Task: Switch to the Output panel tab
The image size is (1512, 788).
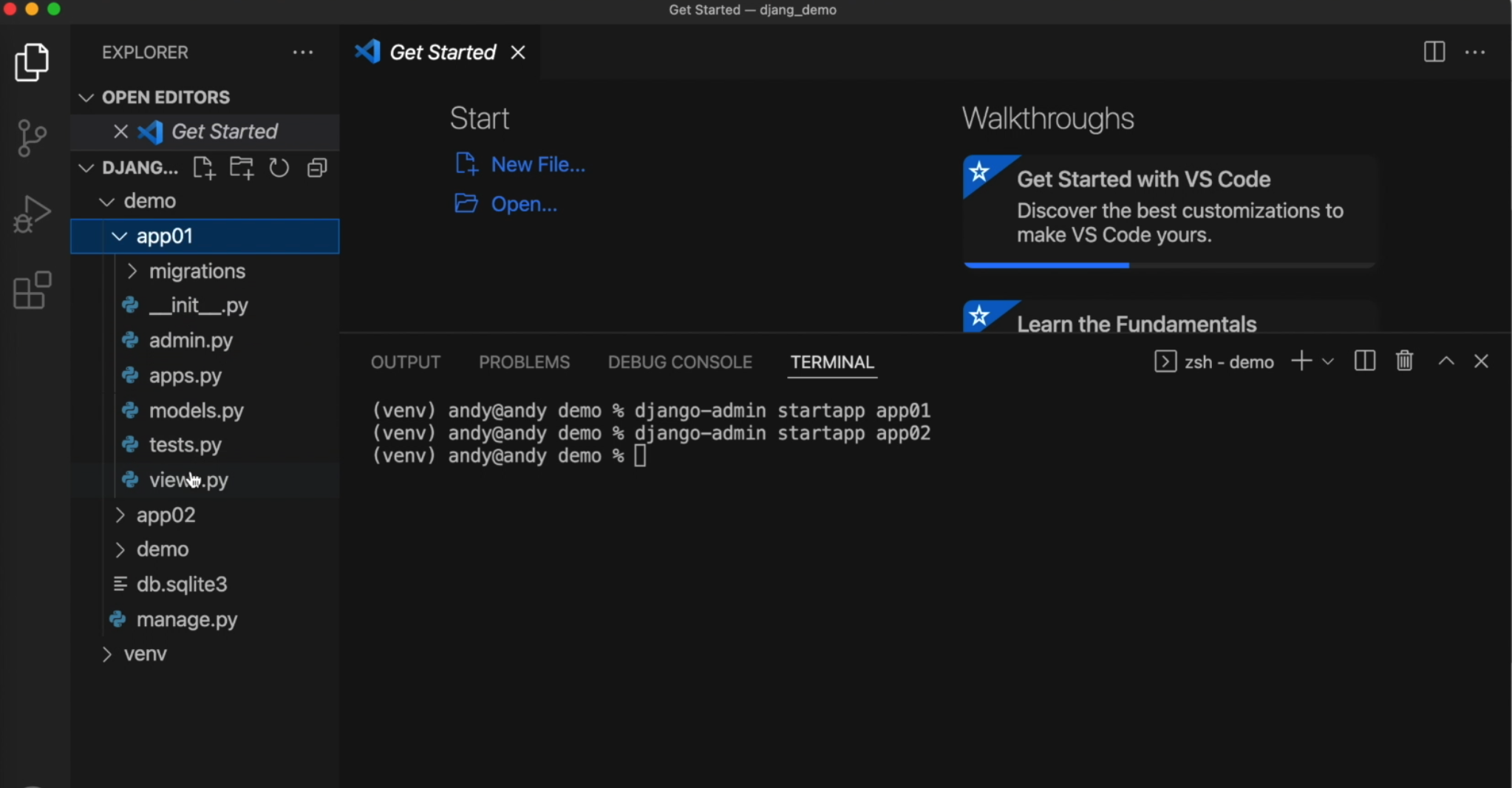Action: coord(406,362)
